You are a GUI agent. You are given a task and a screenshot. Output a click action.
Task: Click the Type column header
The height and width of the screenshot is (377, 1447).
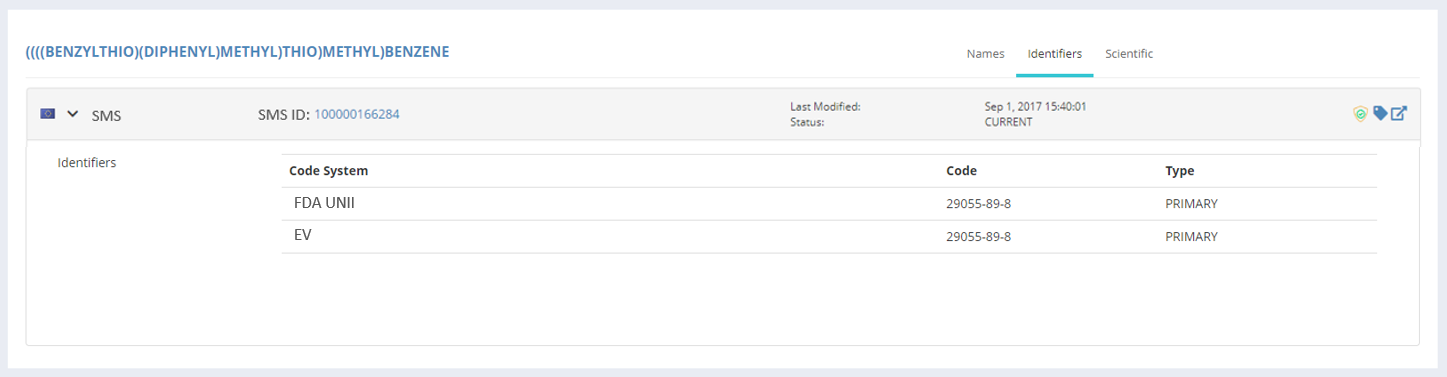click(1180, 171)
